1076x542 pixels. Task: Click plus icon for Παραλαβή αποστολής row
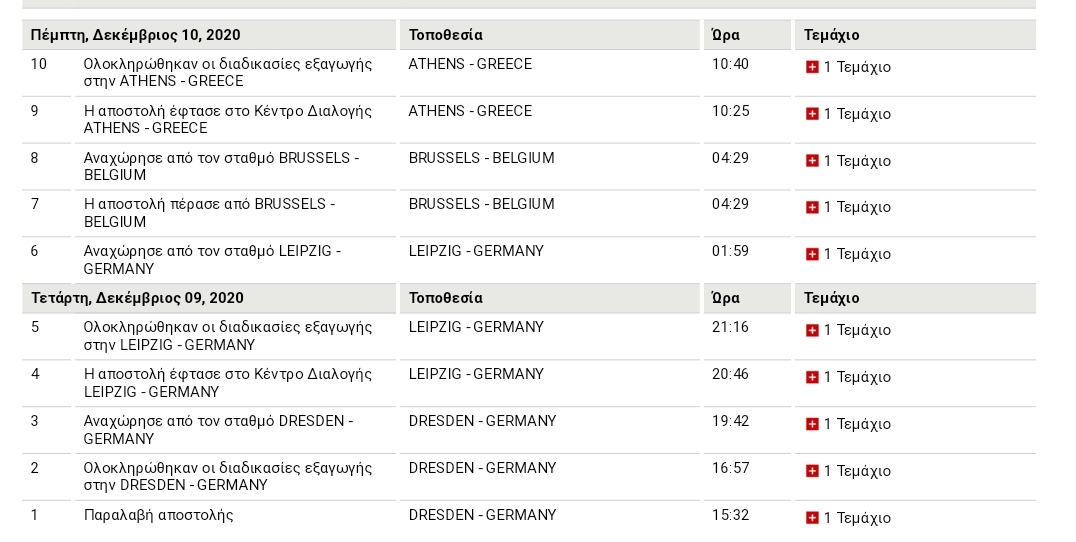click(812, 518)
